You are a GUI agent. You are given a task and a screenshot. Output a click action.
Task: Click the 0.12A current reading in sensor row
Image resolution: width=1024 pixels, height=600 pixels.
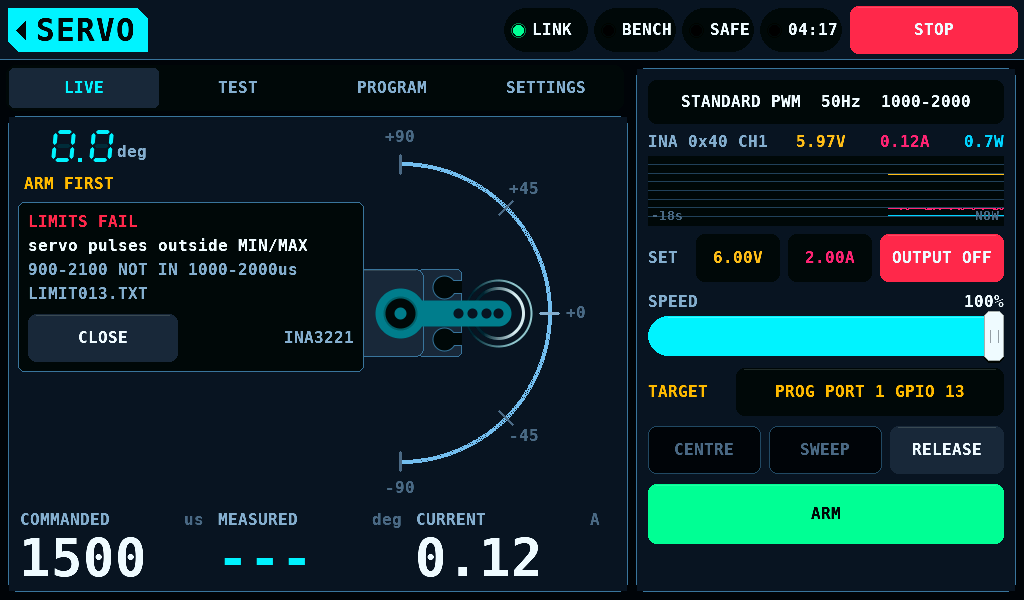tap(904, 142)
